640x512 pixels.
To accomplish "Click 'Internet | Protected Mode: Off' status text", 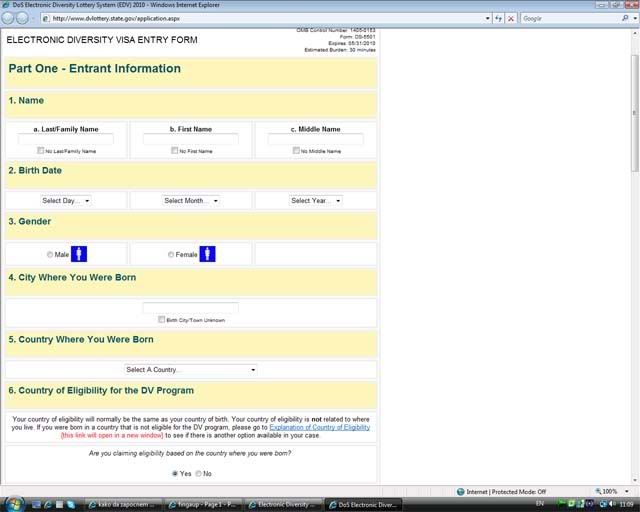I will click(x=506, y=492).
